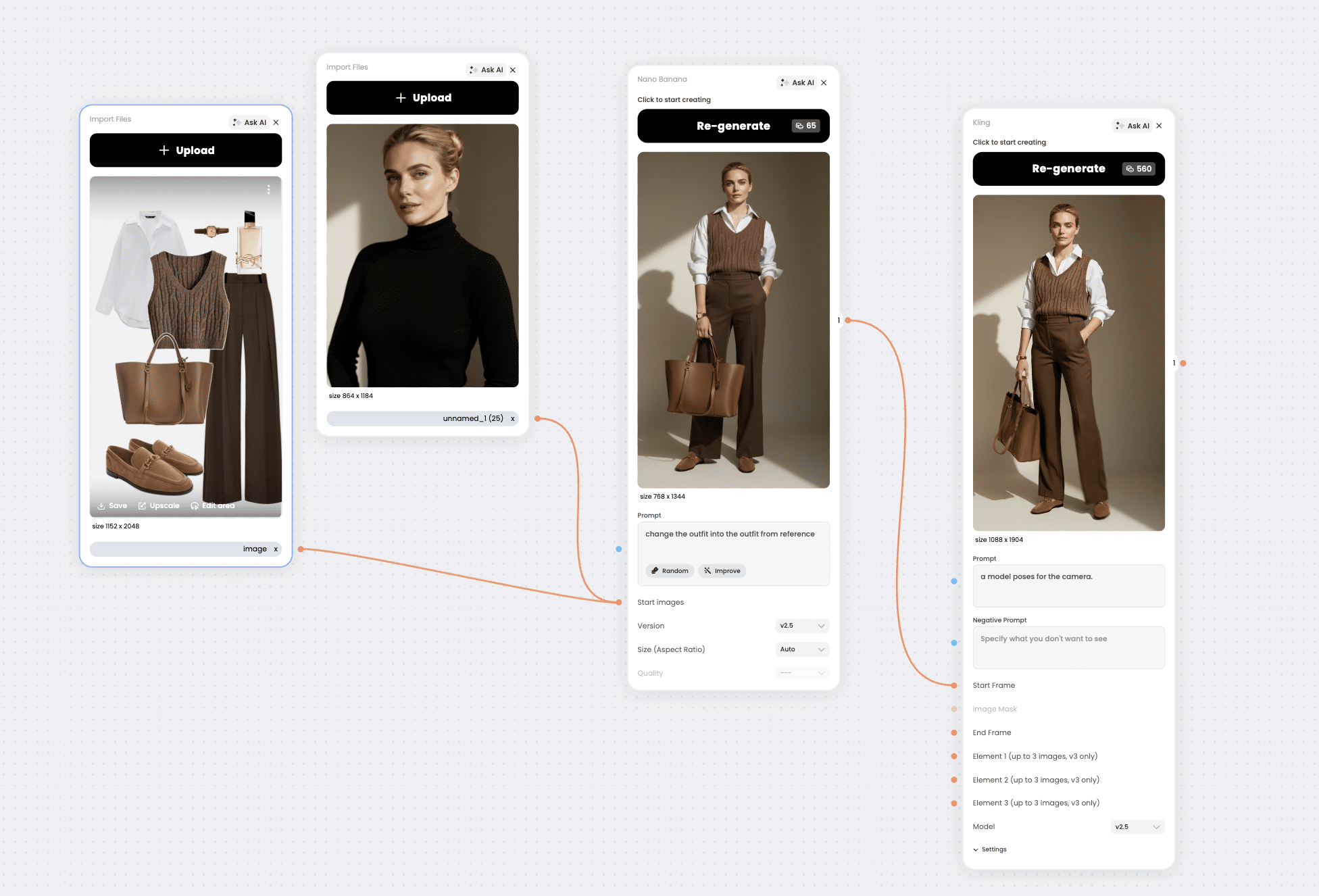
Task: Remove the unnamed_1 (25) file tag
Action: click(513, 419)
